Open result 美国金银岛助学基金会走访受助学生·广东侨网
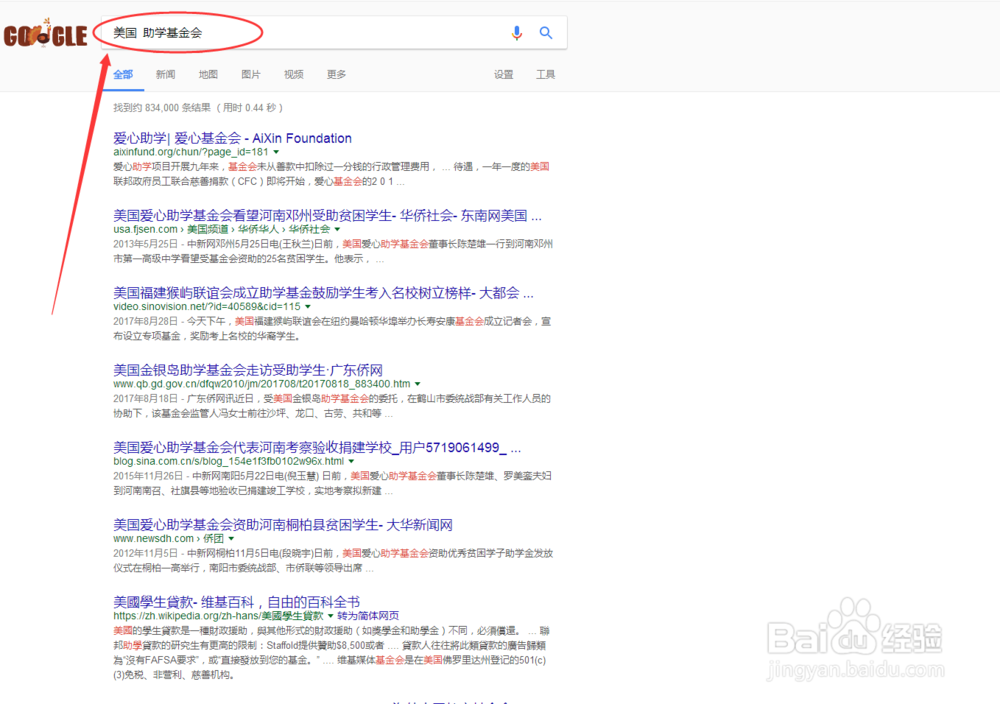Image resolution: width=1000 pixels, height=704 pixels. [248, 370]
